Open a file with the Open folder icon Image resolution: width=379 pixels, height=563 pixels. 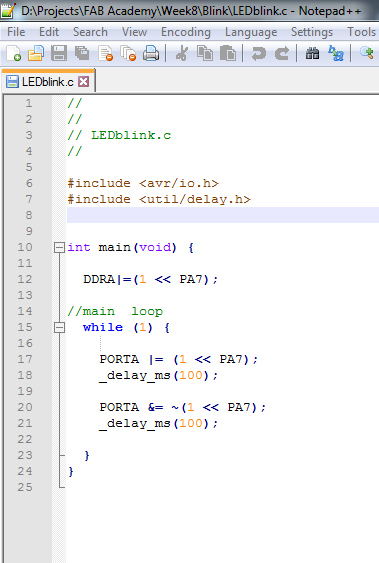(x=36, y=53)
